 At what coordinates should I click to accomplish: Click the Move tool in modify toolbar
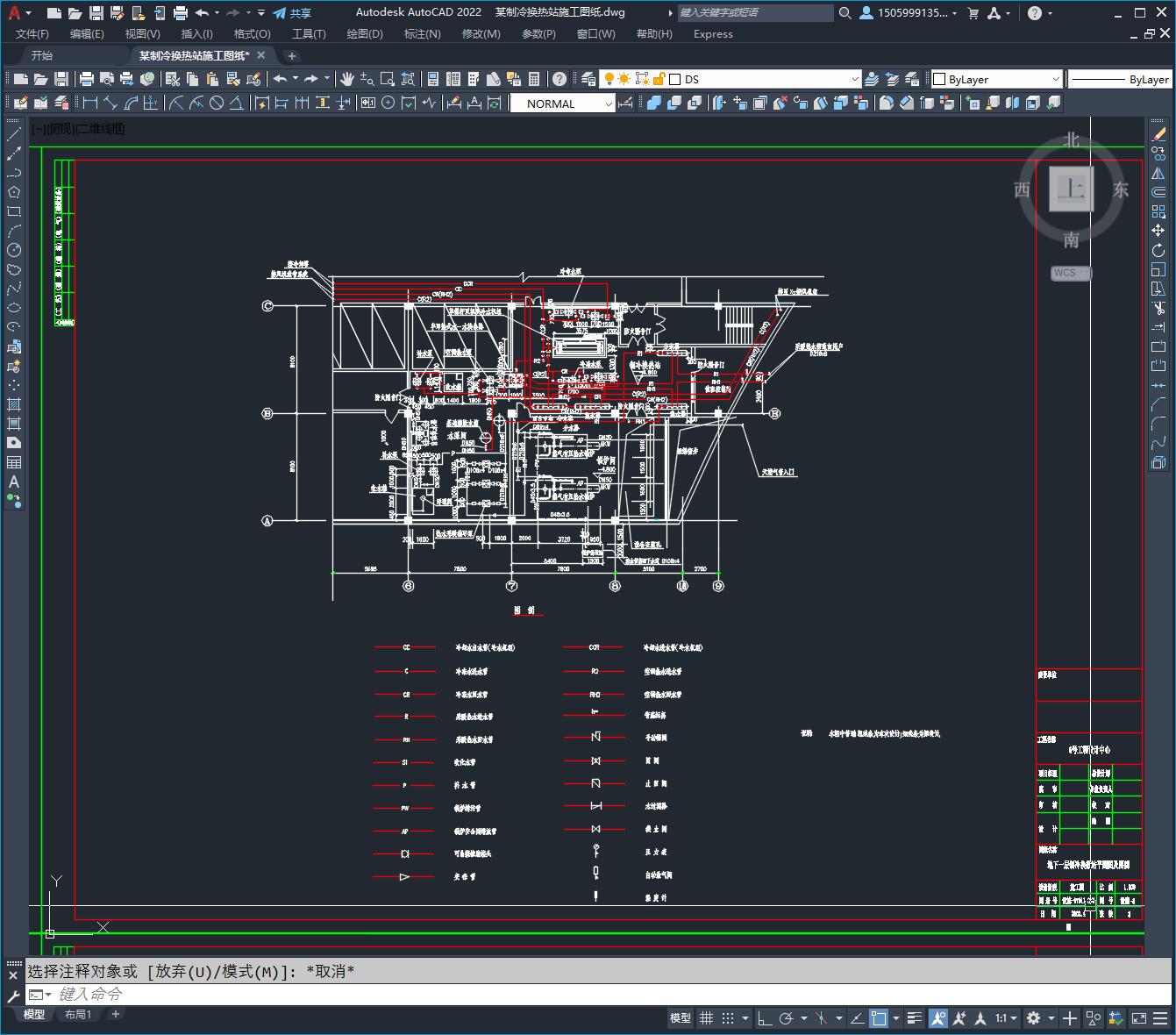point(1158,231)
